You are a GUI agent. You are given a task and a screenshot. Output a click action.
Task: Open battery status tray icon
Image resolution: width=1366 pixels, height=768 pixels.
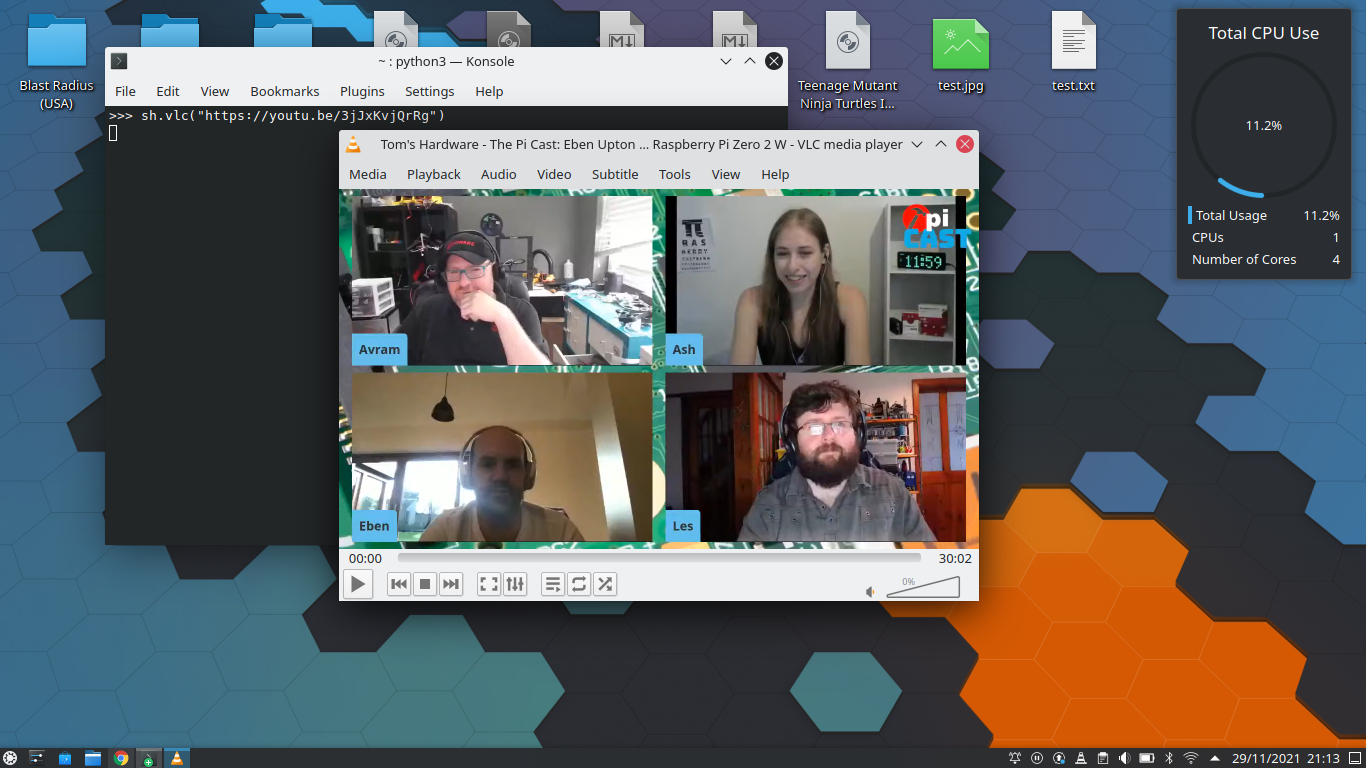[x=1147, y=758]
